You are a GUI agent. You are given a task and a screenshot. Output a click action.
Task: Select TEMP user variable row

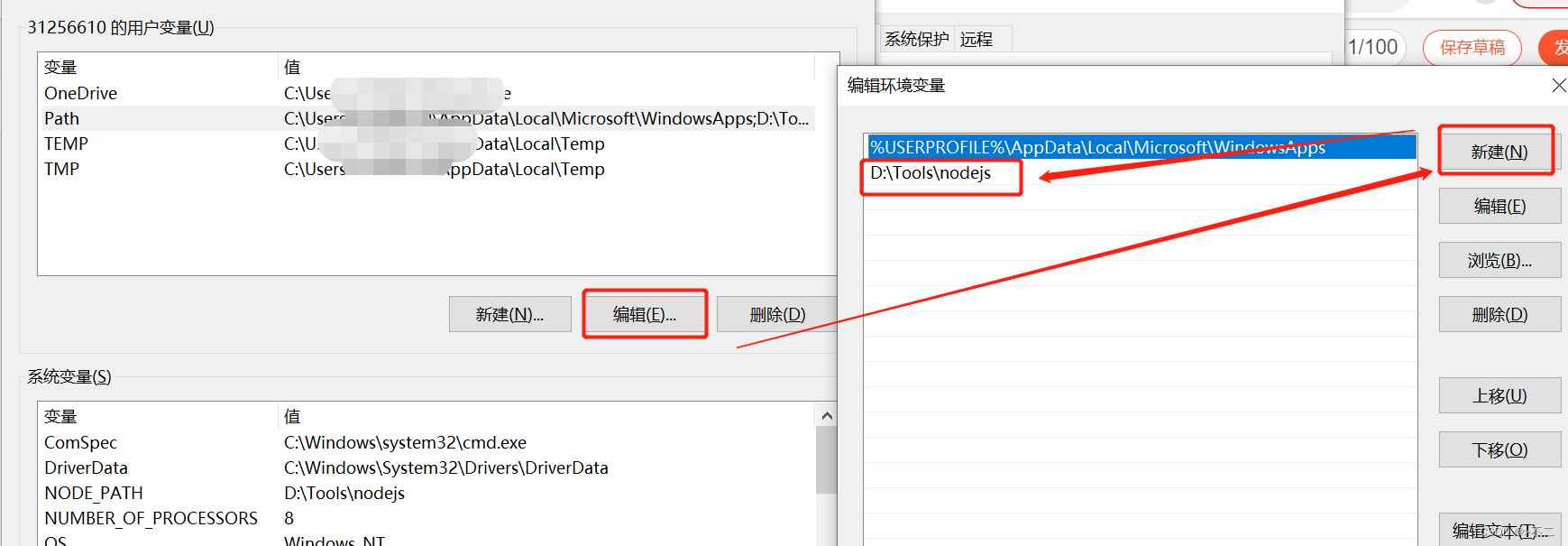coord(428,143)
